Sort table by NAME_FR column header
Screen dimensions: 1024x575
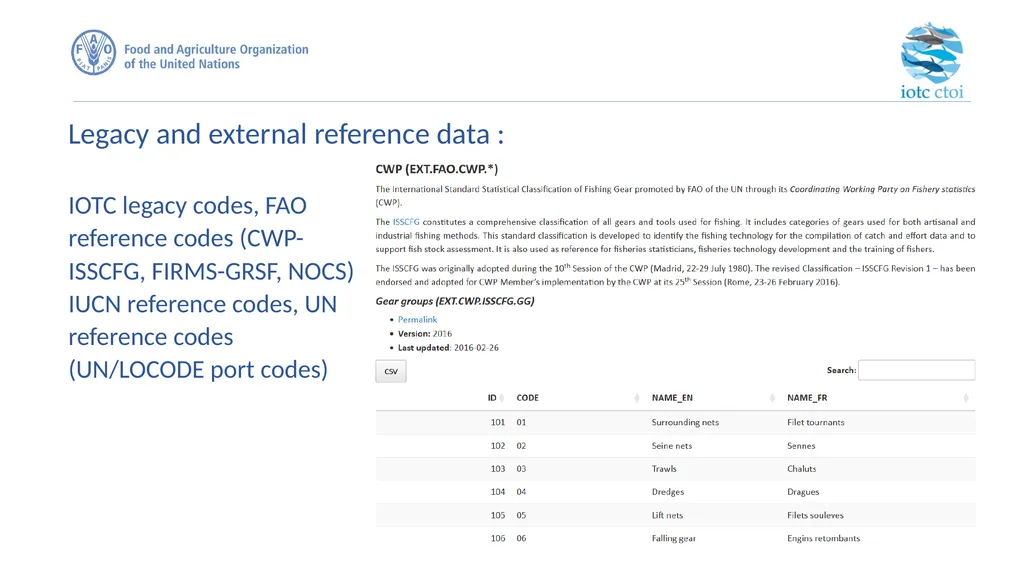(x=807, y=397)
